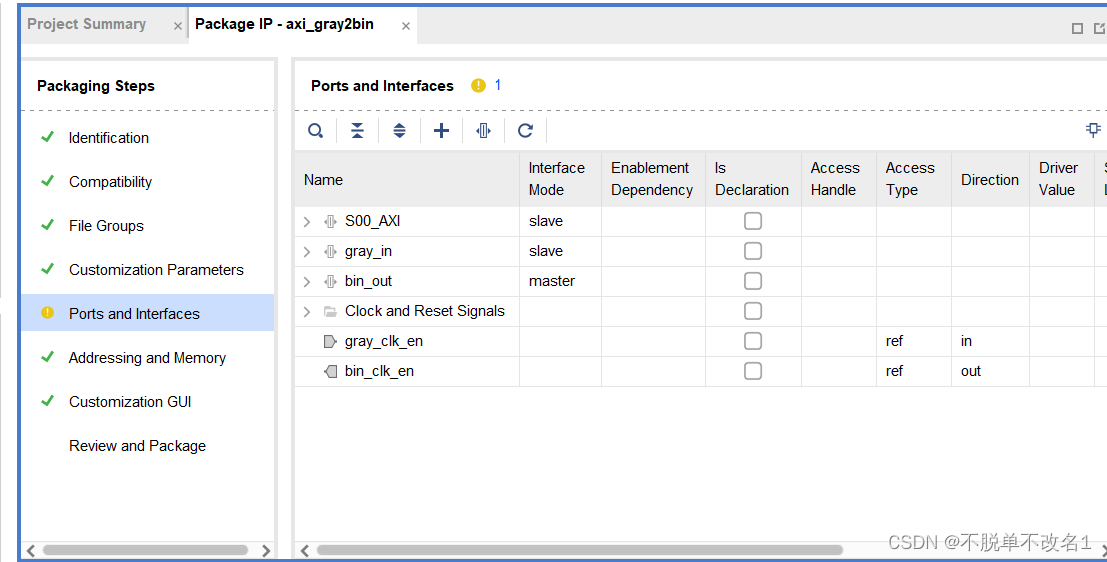1107x562 pixels.
Task: Sort by the Driver Value column header
Action: click(x=1062, y=179)
